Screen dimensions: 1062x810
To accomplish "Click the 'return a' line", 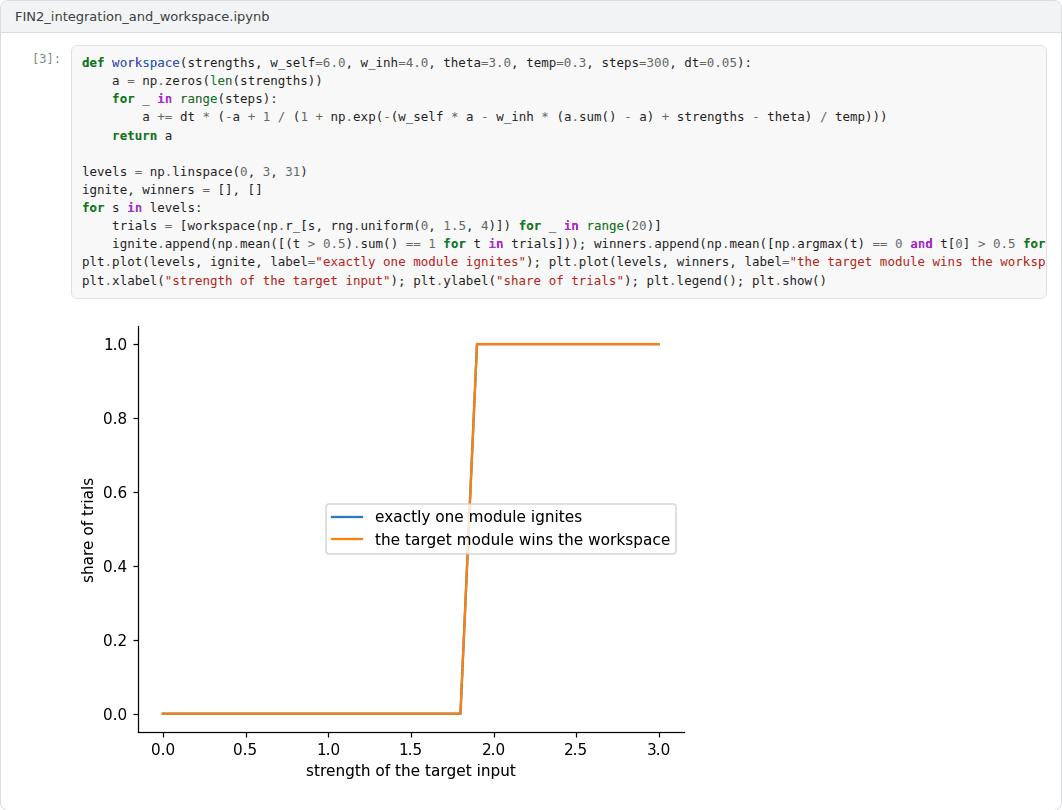I will point(142,135).
